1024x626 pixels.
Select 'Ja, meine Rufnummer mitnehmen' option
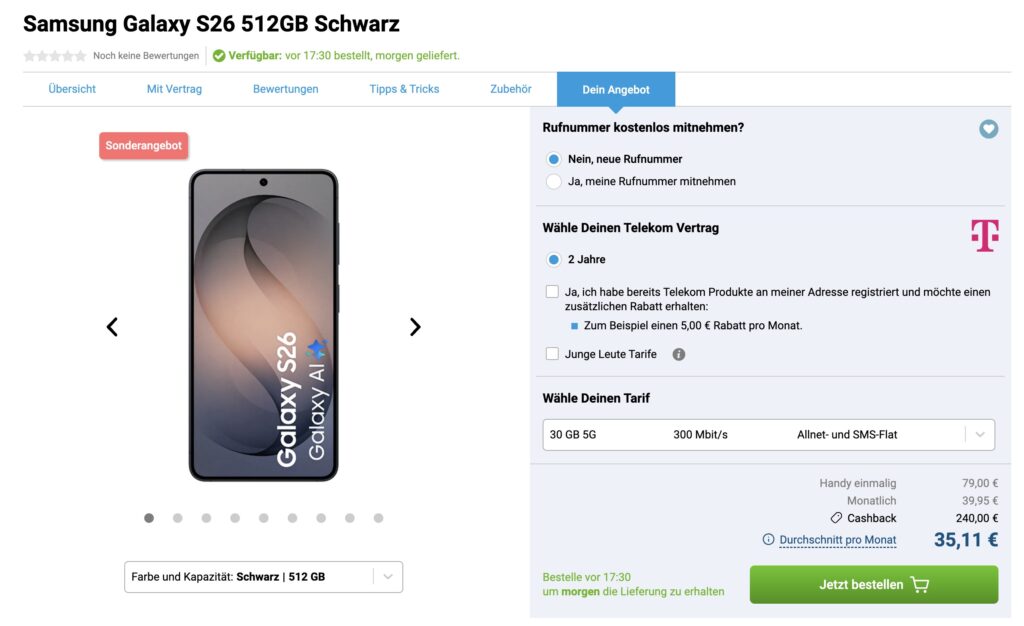[x=554, y=182]
